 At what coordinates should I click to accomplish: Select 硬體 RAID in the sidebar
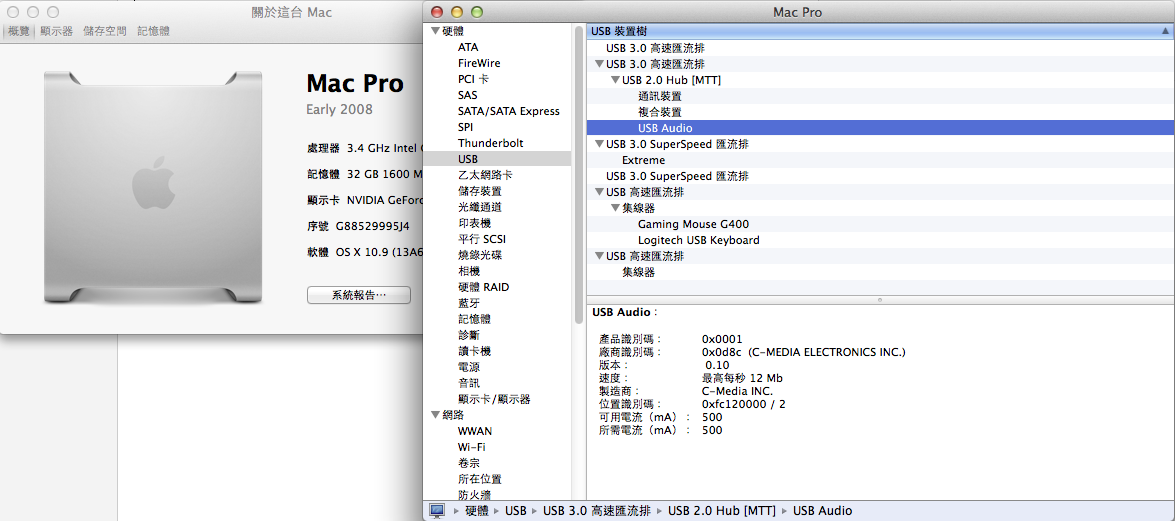point(483,287)
